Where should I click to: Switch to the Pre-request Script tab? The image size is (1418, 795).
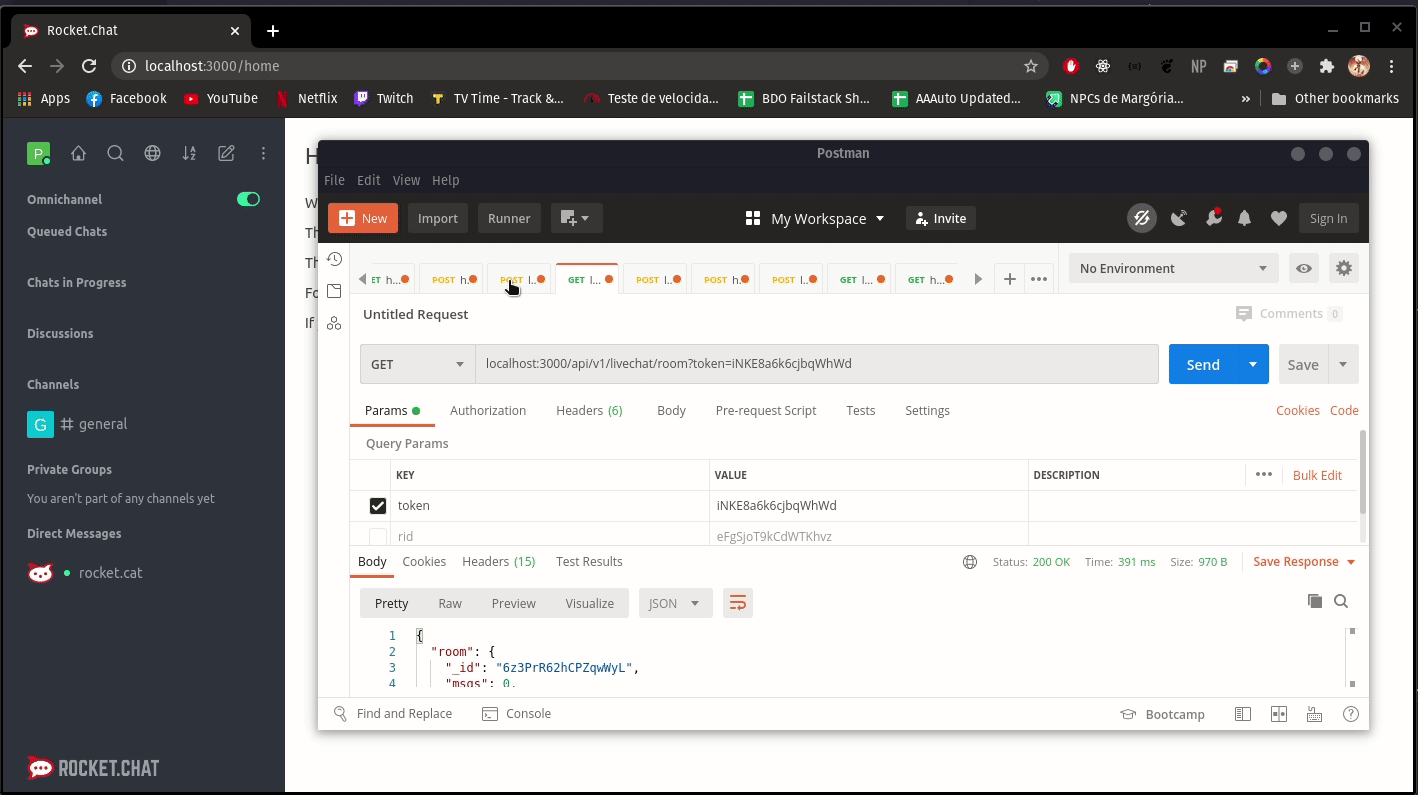pyautogui.click(x=766, y=410)
